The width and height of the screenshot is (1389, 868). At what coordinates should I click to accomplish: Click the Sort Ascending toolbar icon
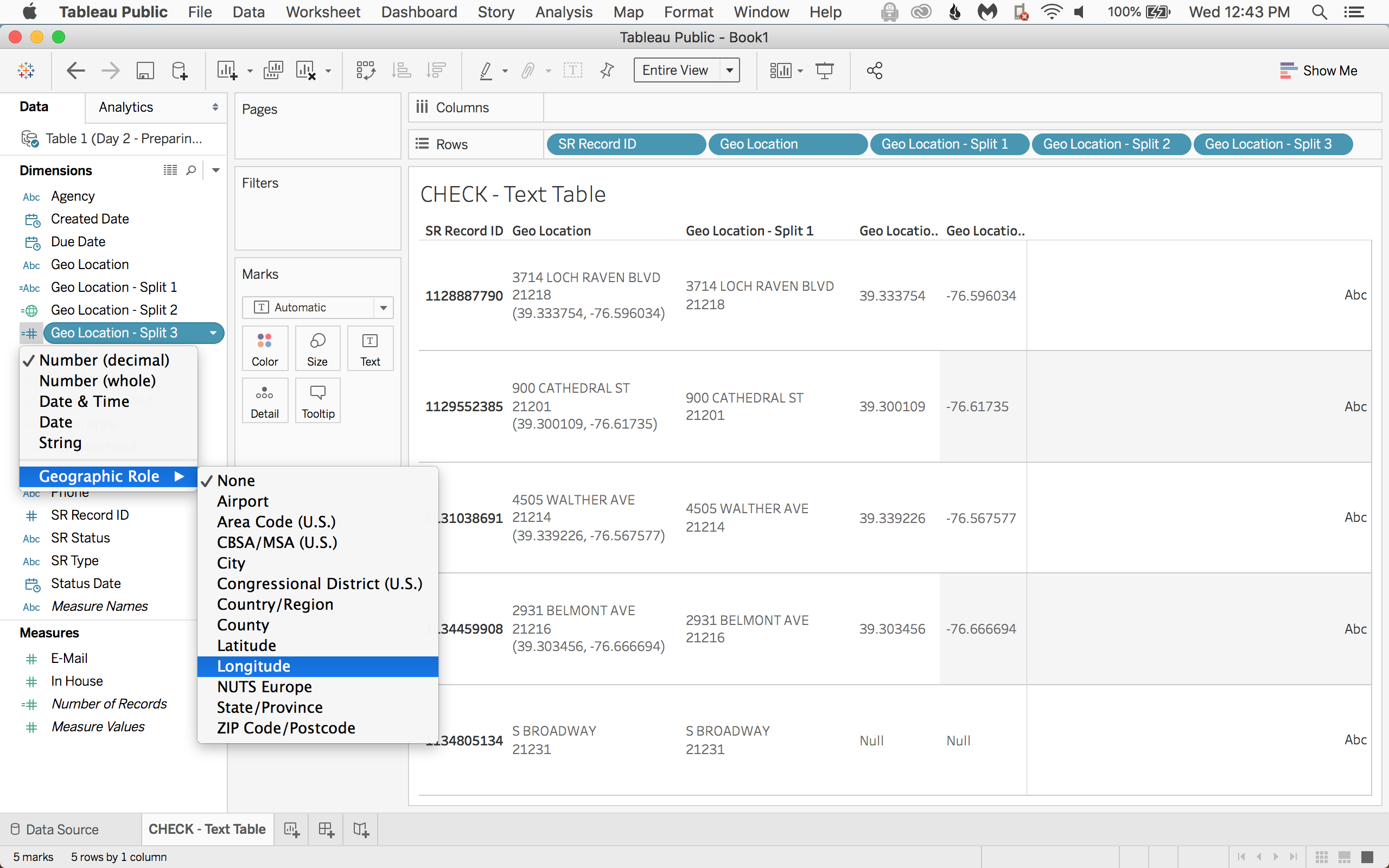[x=401, y=71]
